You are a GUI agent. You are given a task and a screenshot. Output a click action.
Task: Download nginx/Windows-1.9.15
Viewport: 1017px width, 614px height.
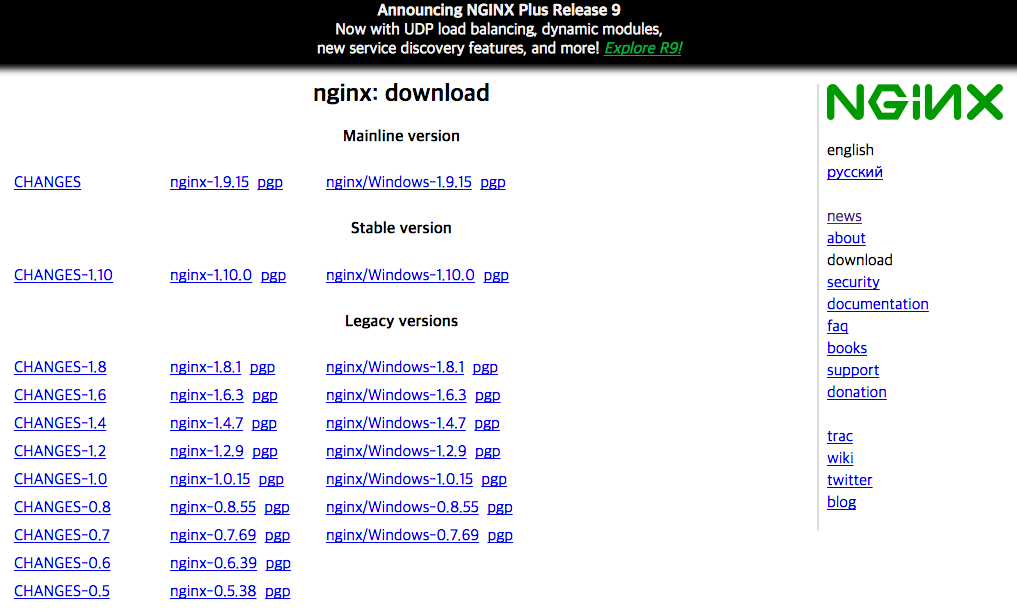(x=399, y=182)
